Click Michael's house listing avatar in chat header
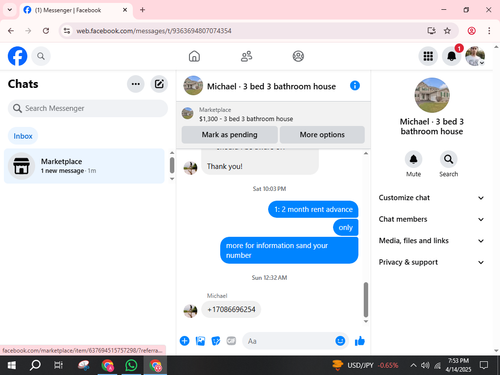500x375 pixels. [x=193, y=86]
